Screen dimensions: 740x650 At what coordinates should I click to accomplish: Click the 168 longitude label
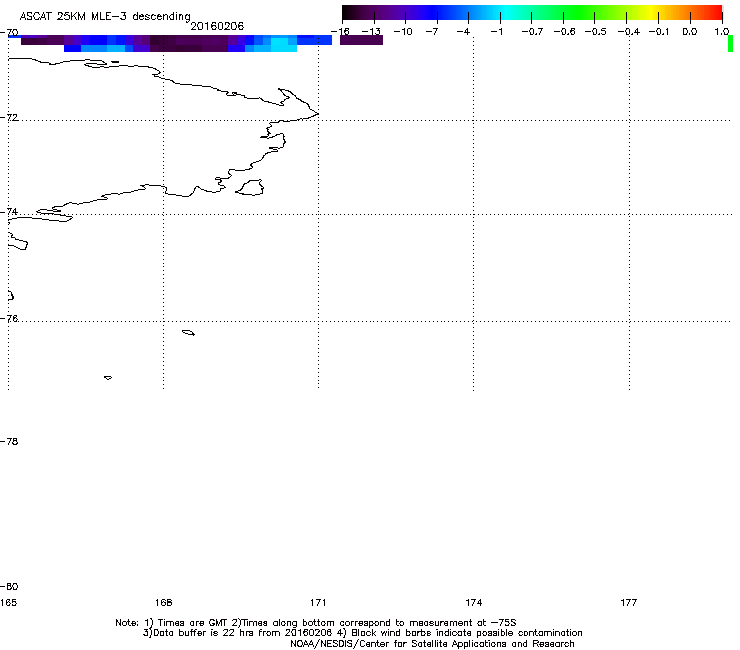163,602
